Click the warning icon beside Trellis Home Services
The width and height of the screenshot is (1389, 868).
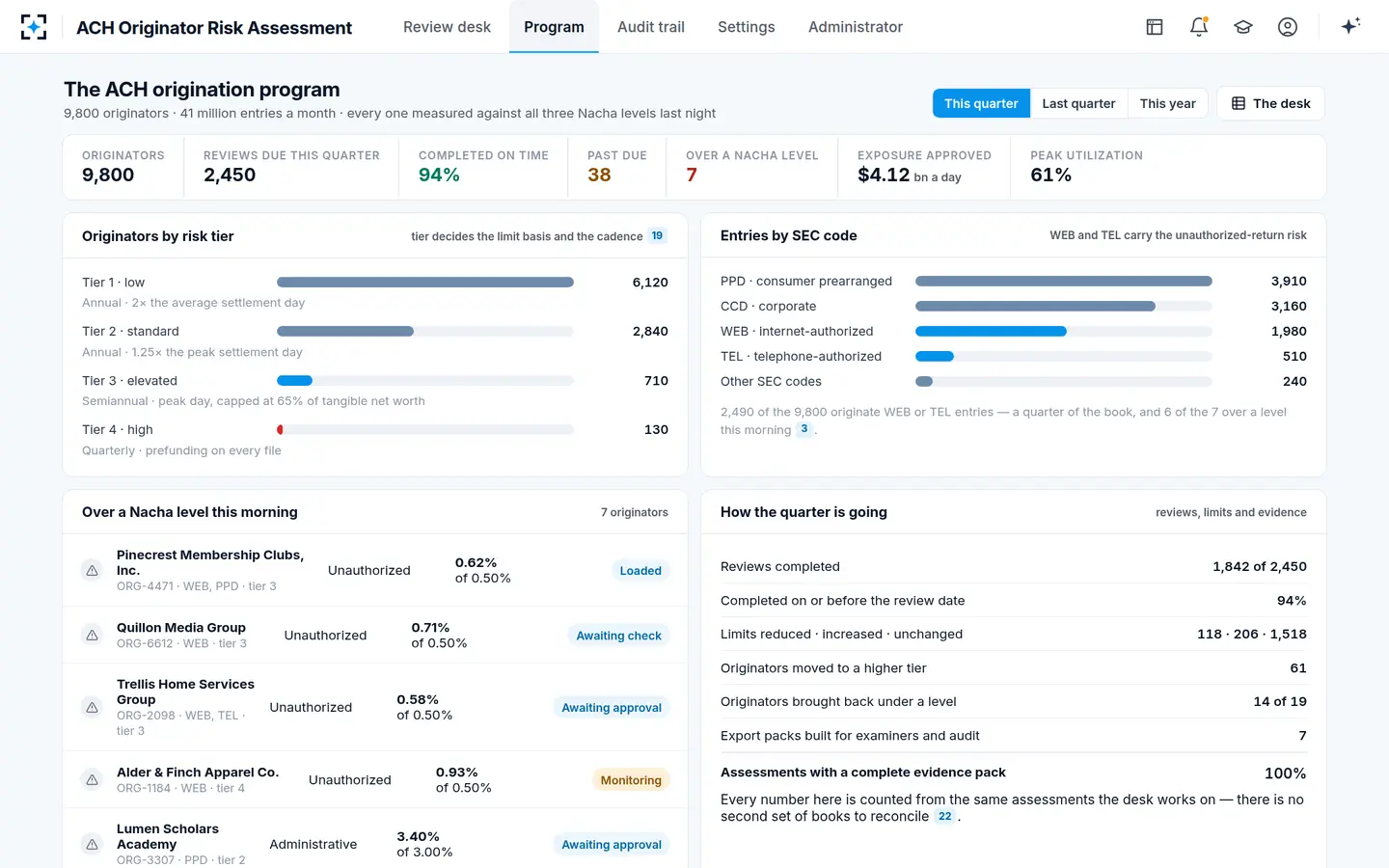click(x=92, y=707)
